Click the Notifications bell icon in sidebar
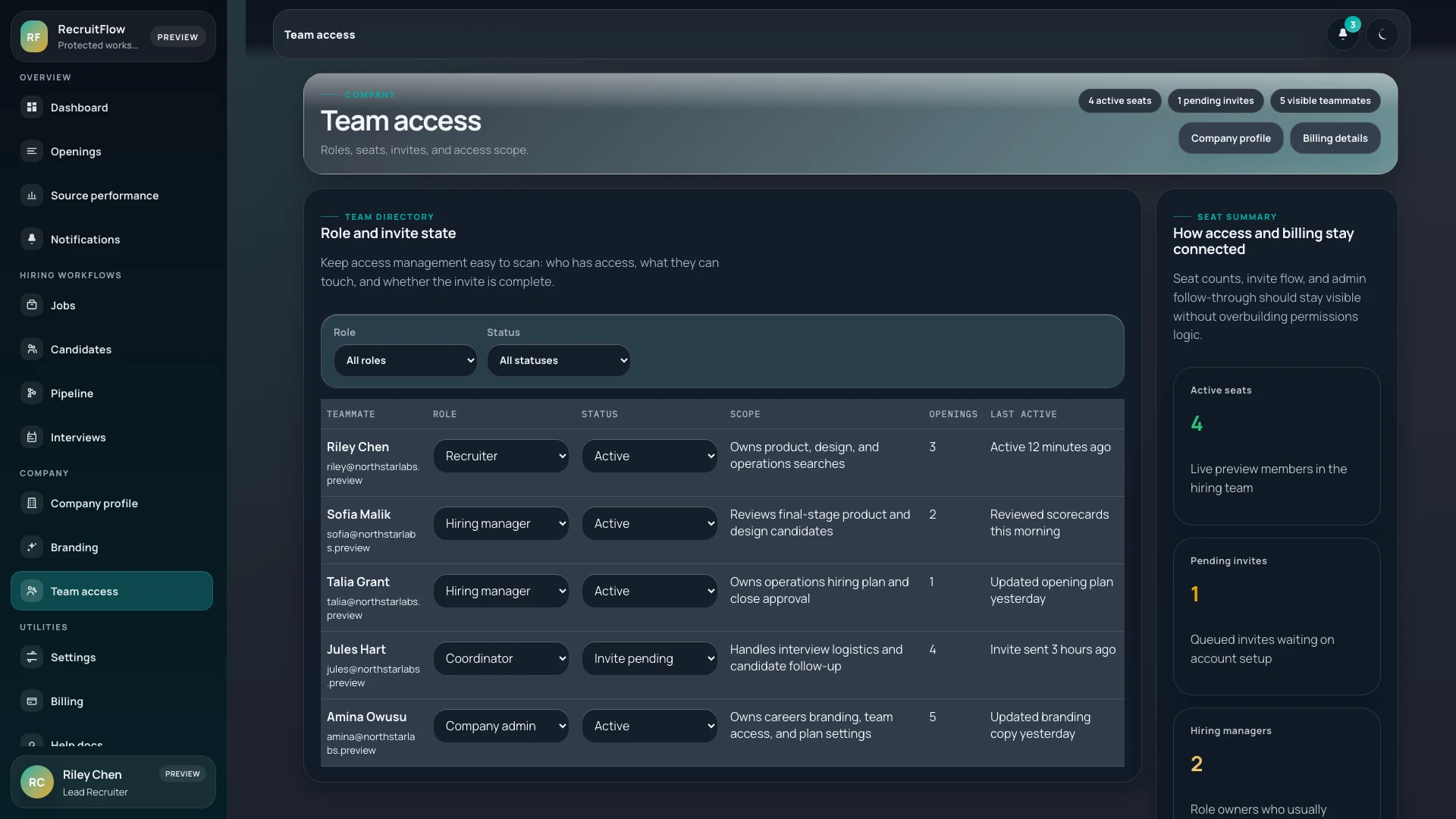The width and height of the screenshot is (1456, 819). coord(32,240)
